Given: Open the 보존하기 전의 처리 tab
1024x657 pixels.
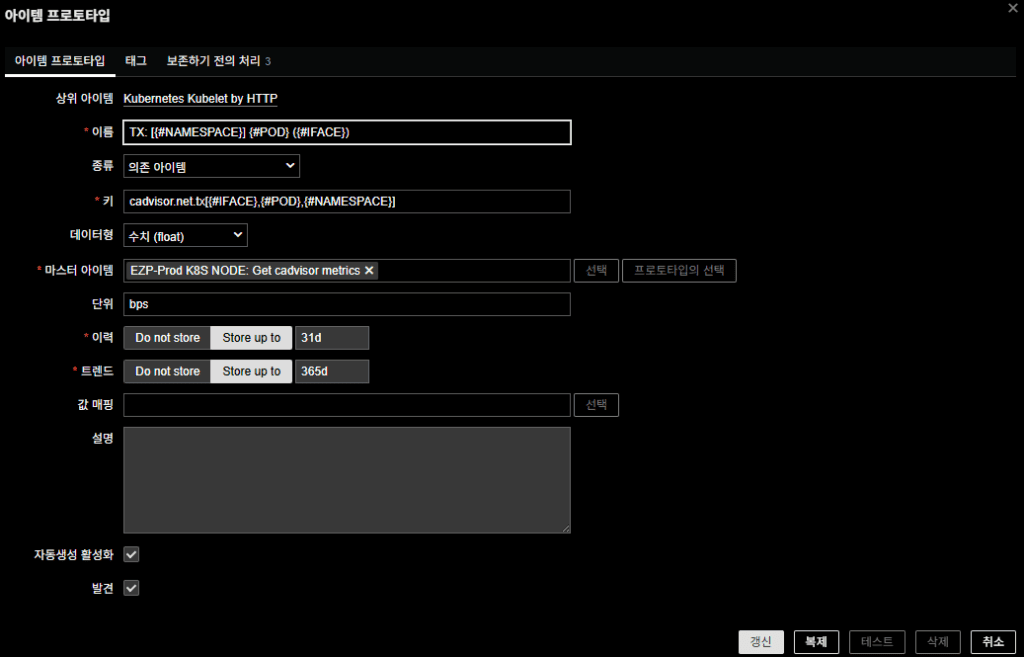Looking at the screenshot, I should point(218,61).
